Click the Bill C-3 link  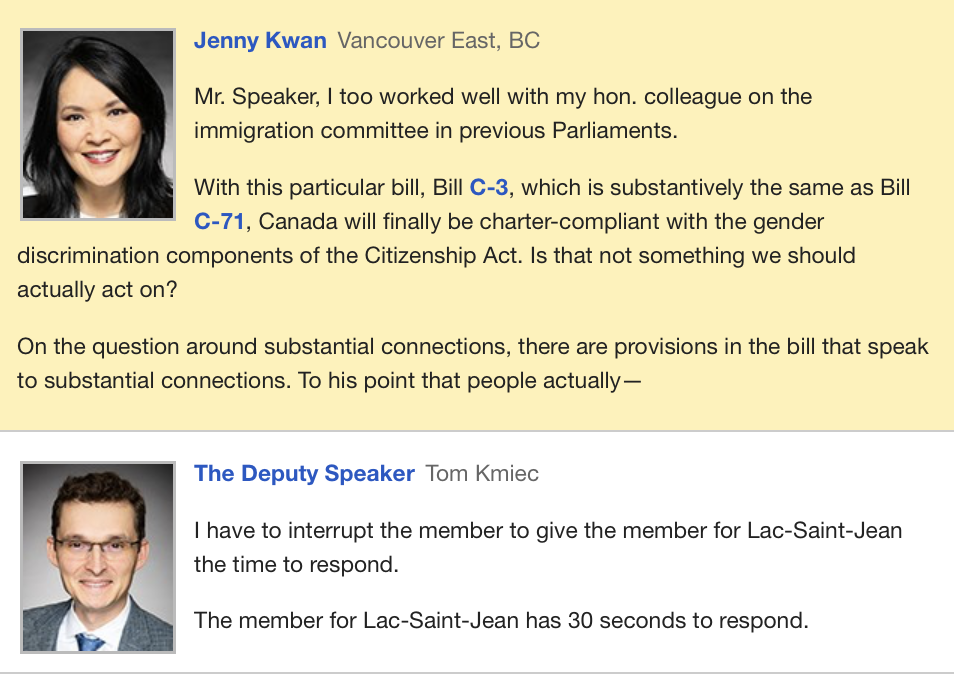[x=489, y=187]
